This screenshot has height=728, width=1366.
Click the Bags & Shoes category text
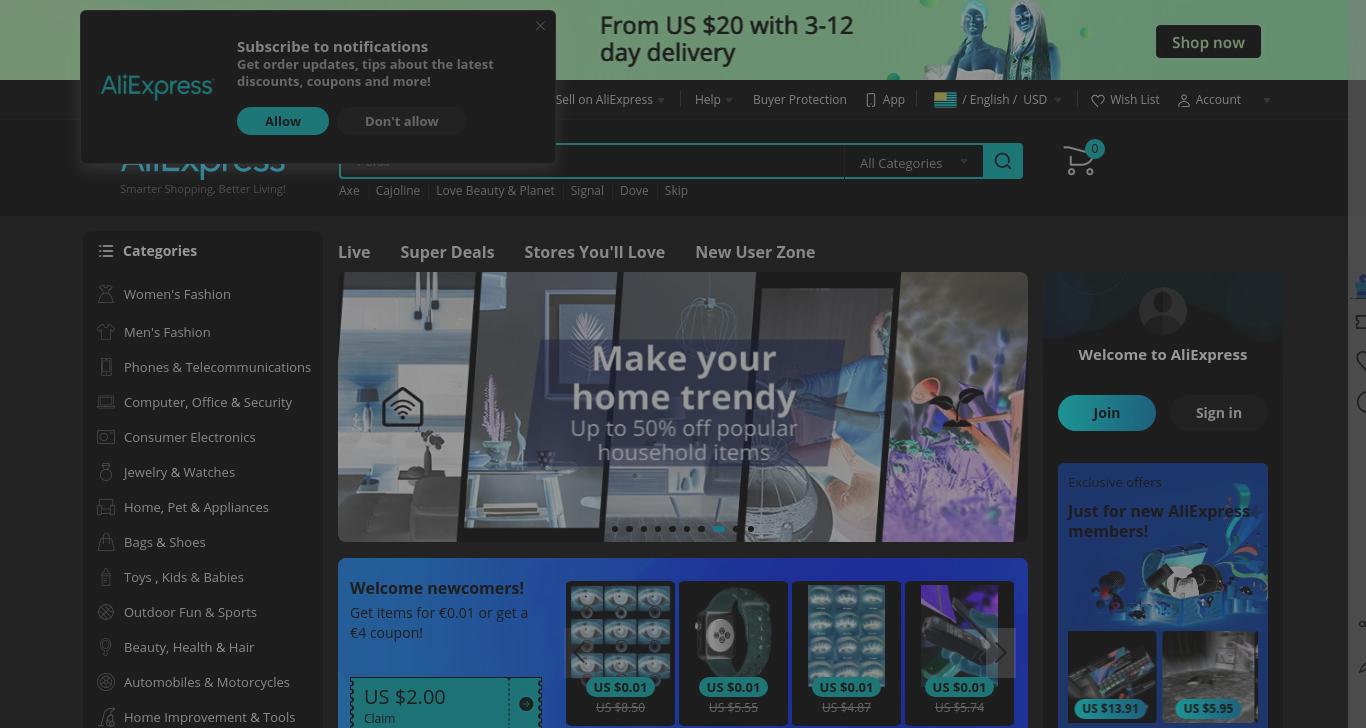[165, 542]
